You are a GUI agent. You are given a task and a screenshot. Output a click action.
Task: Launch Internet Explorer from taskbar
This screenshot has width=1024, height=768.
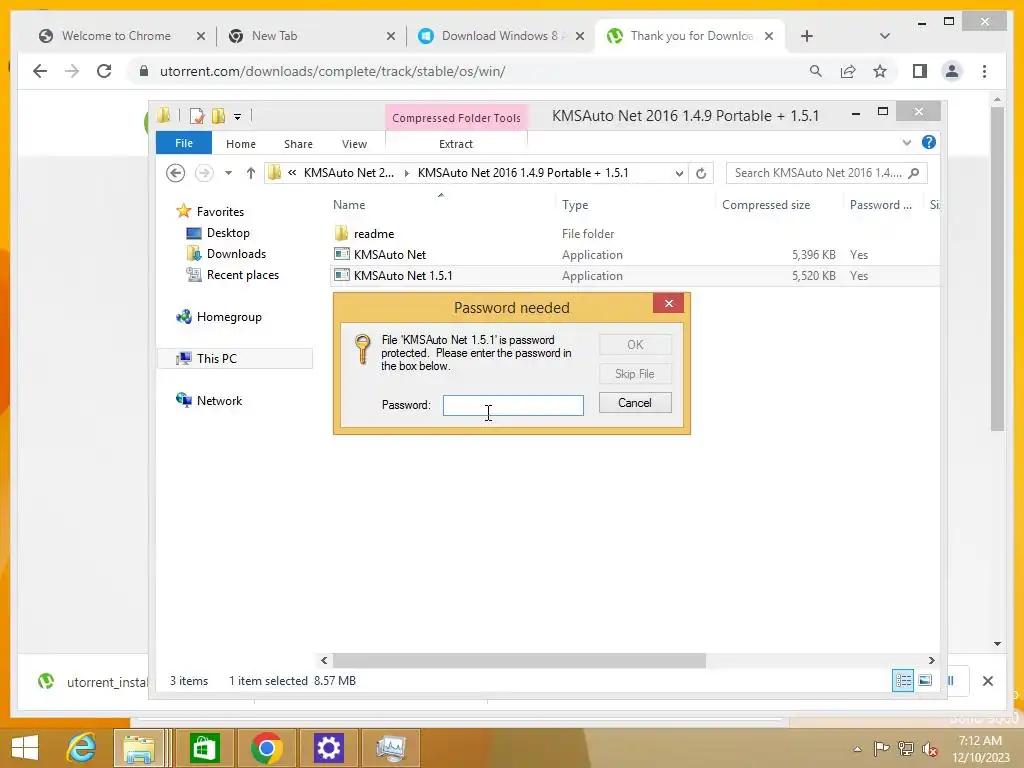point(82,748)
